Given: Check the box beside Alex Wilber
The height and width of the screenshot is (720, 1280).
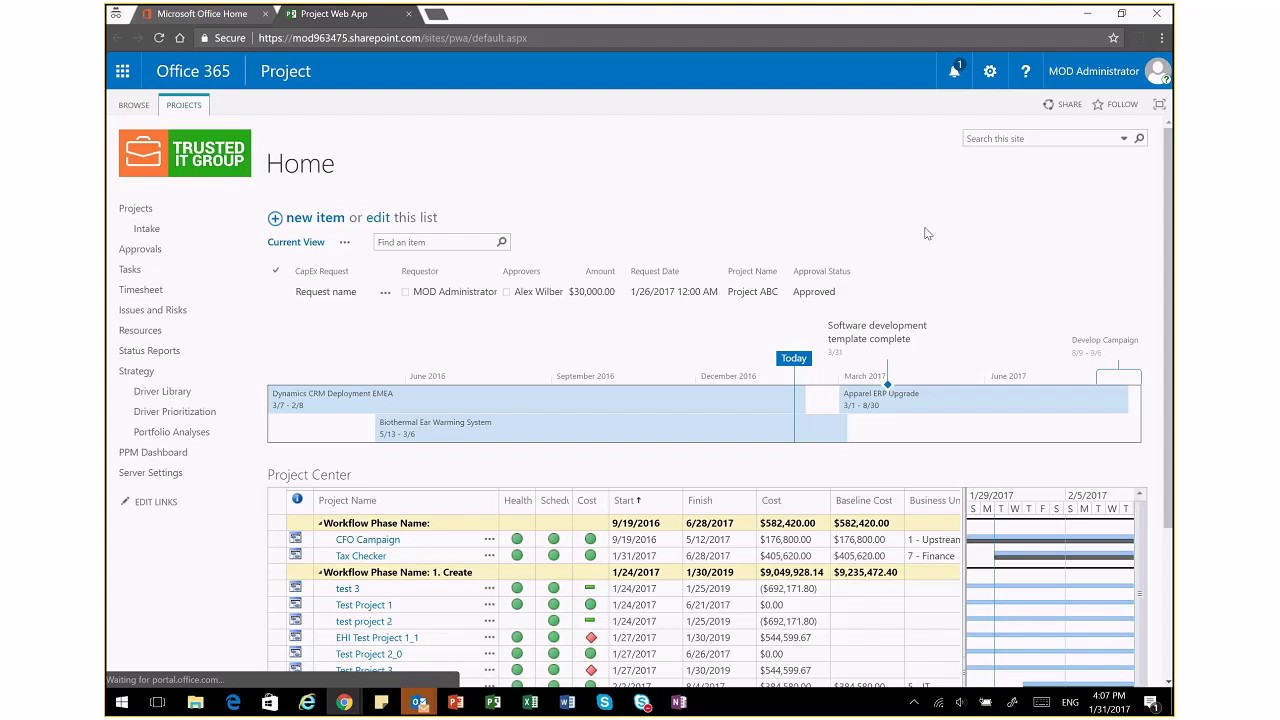Looking at the screenshot, I should (506, 292).
